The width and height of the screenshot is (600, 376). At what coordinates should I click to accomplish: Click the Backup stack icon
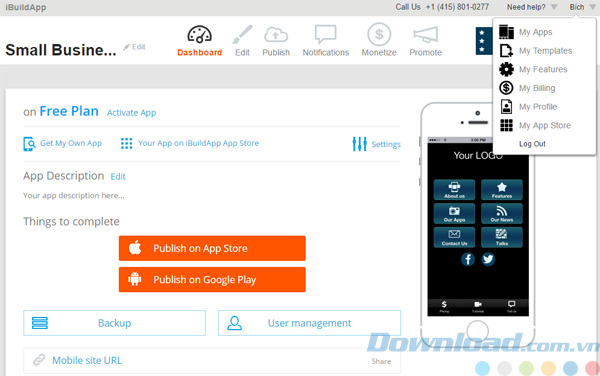(x=40, y=323)
